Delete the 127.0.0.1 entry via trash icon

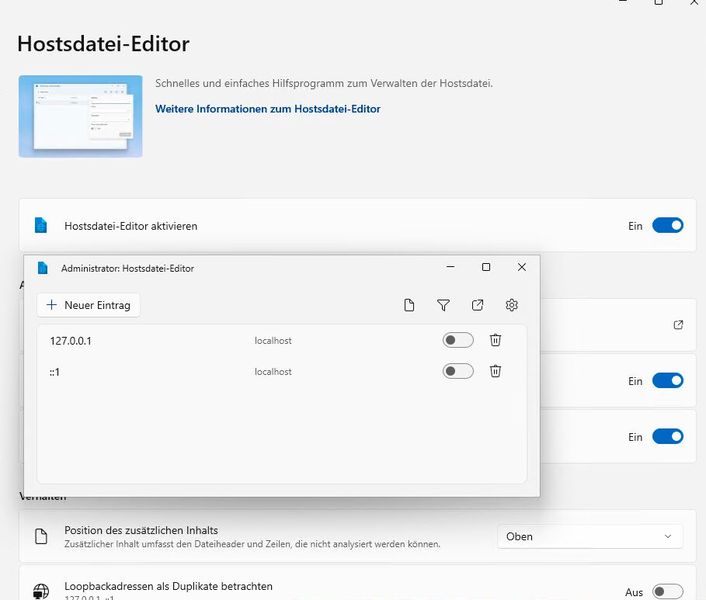click(x=495, y=340)
